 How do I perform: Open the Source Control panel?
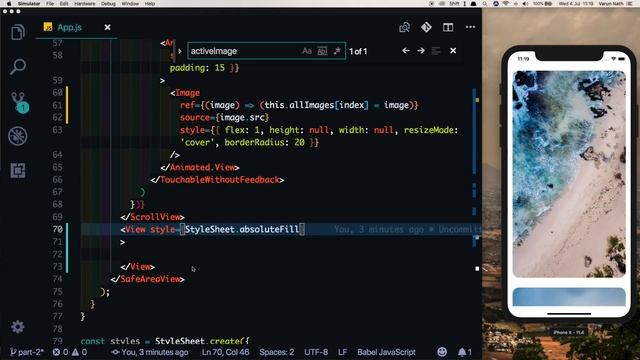pyautogui.click(x=18, y=102)
